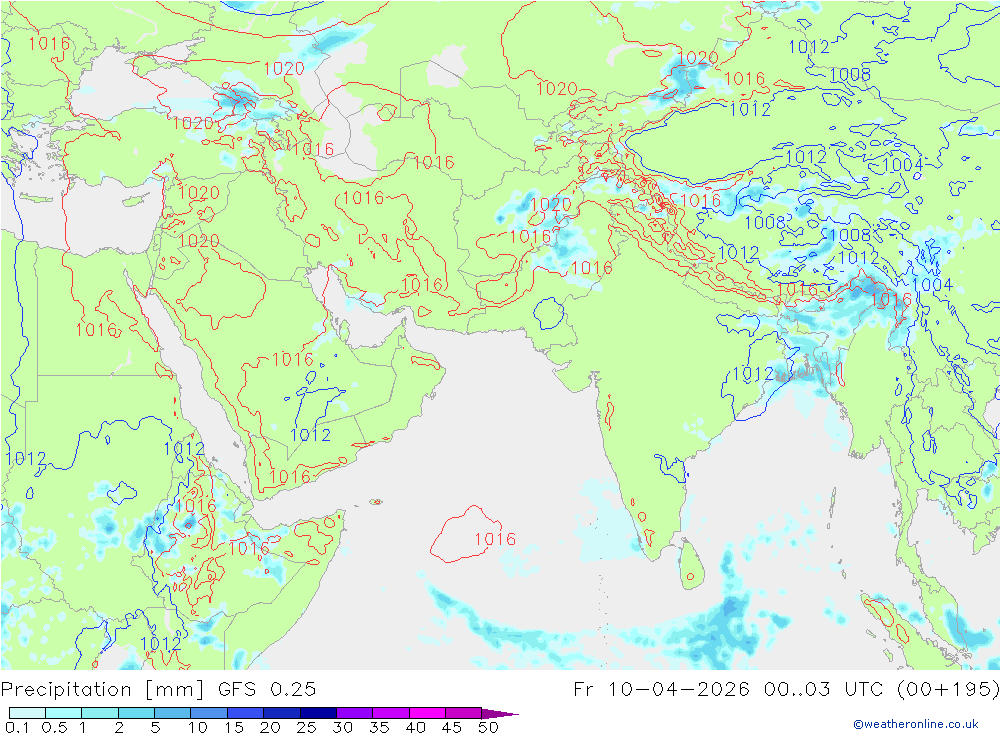The image size is (1000, 733).
Task: Click the '40' legend tick label
Action: (x=415, y=727)
